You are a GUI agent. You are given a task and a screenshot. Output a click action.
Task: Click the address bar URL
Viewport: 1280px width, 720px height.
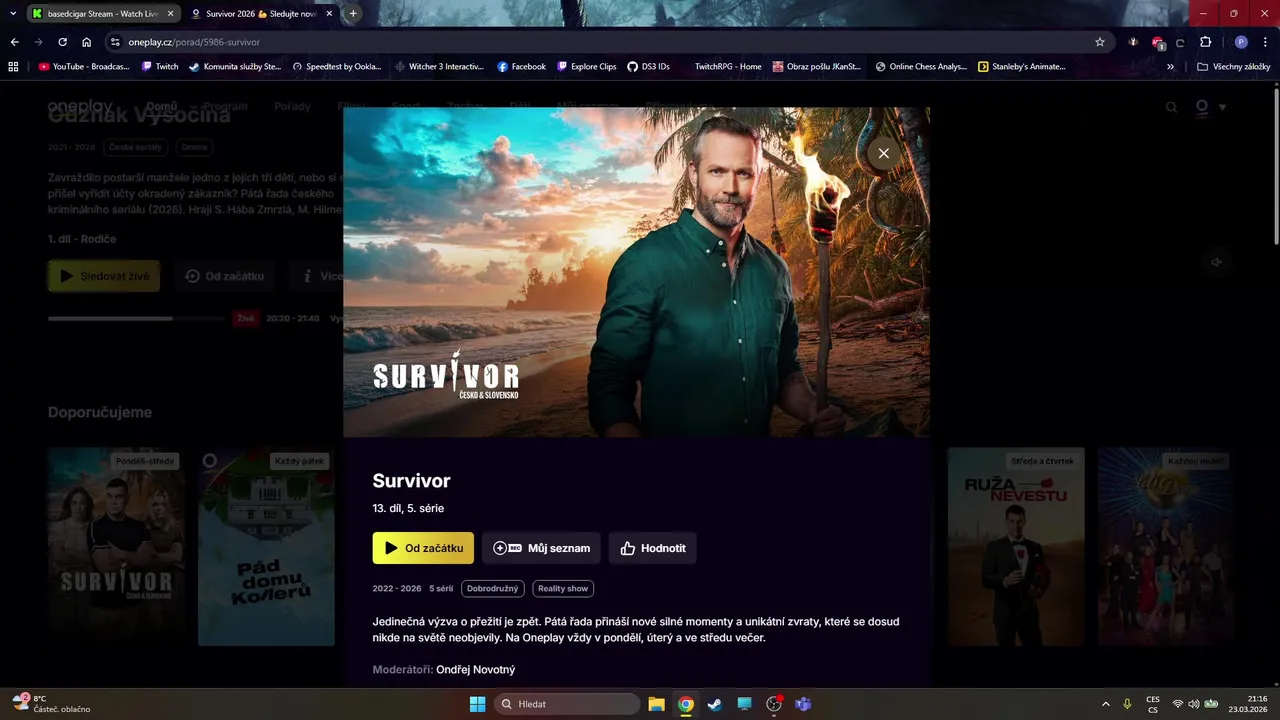tap(194, 42)
